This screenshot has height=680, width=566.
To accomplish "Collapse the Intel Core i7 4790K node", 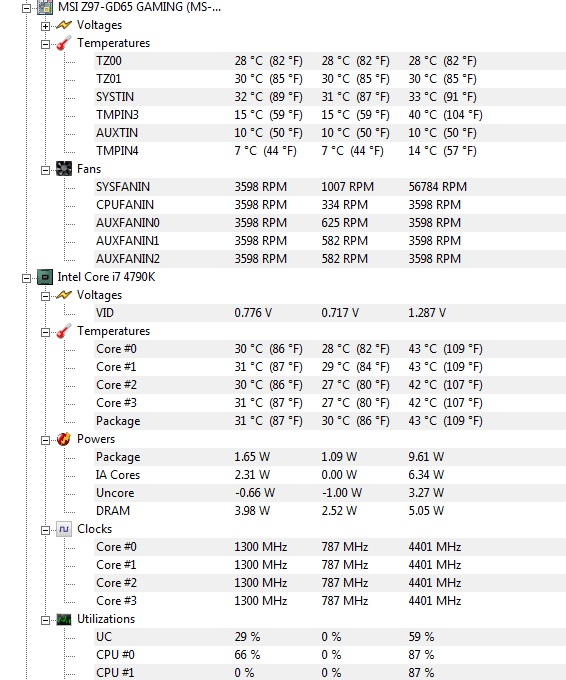I will coord(26,278).
